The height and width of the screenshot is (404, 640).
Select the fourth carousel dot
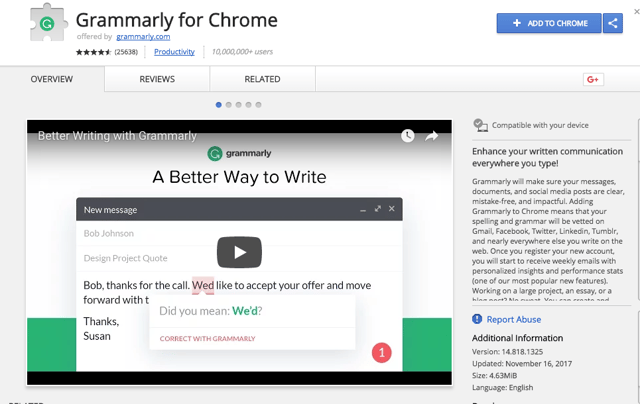click(x=248, y=105)
